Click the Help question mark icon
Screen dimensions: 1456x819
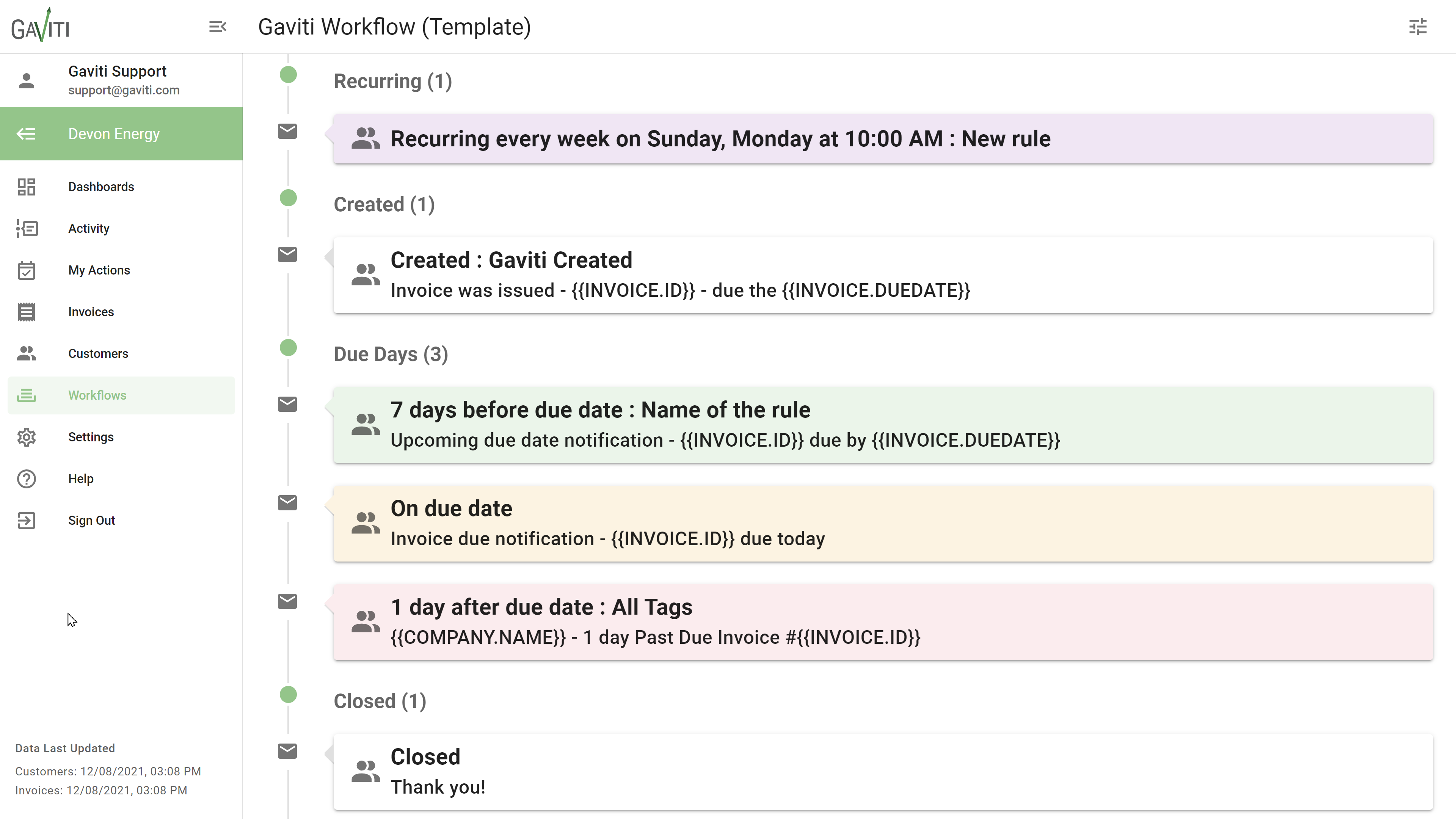coord(27,479)
